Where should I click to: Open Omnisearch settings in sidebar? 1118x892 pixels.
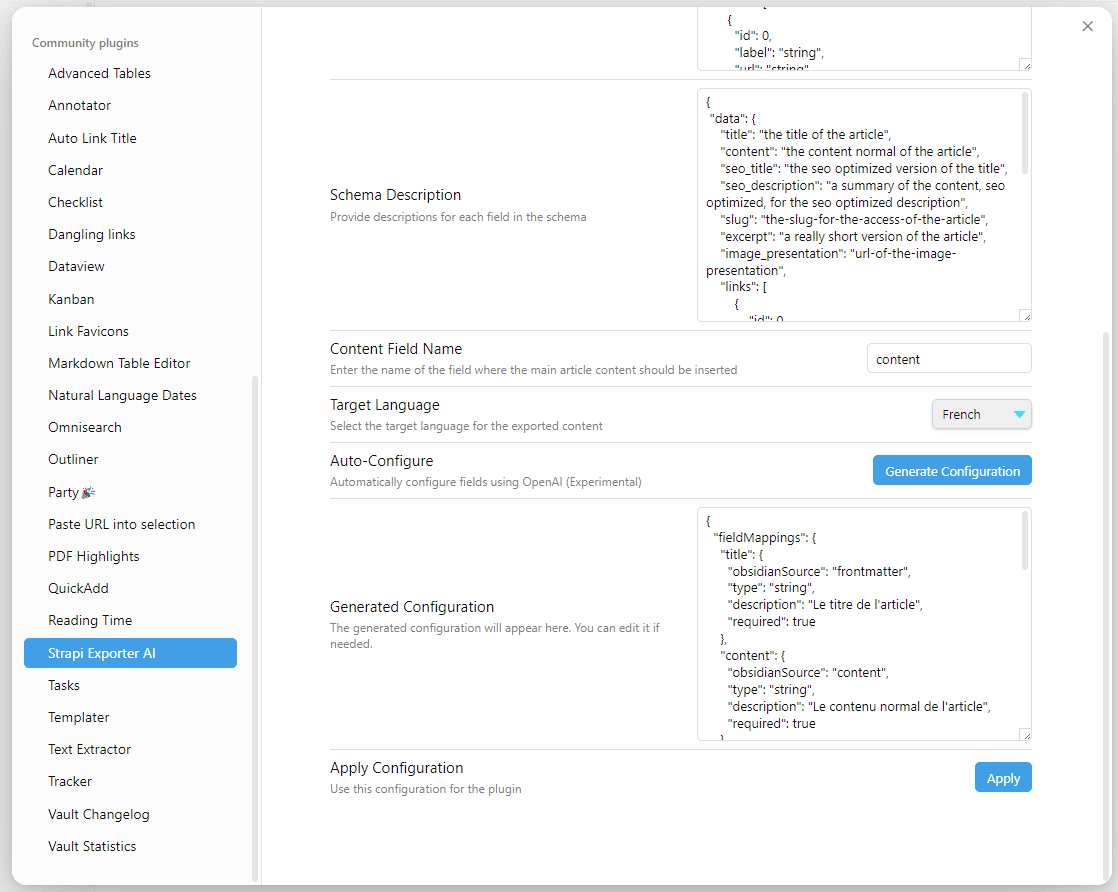85,427
